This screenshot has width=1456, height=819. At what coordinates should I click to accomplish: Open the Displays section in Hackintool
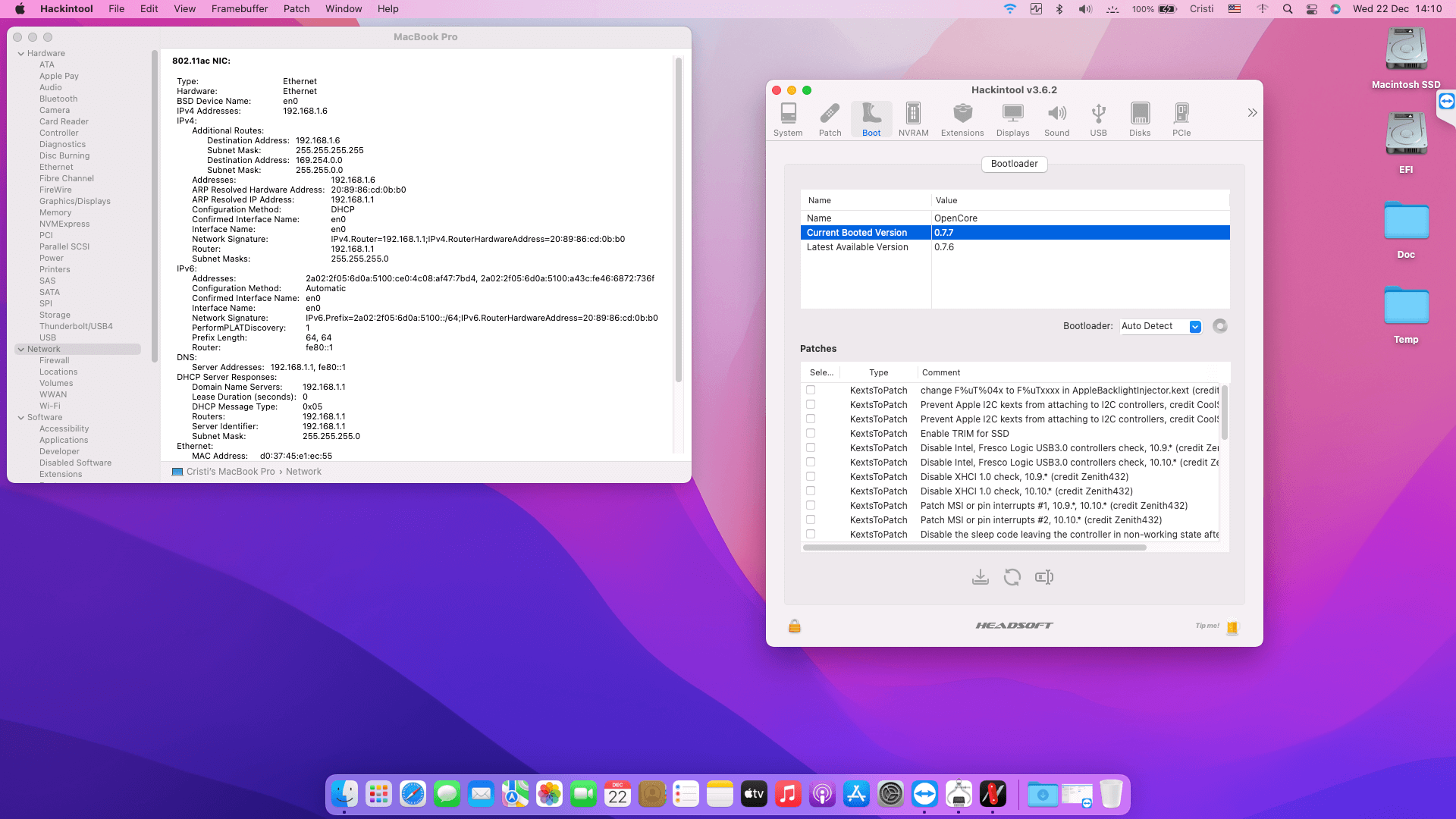tap(1012, 120)
